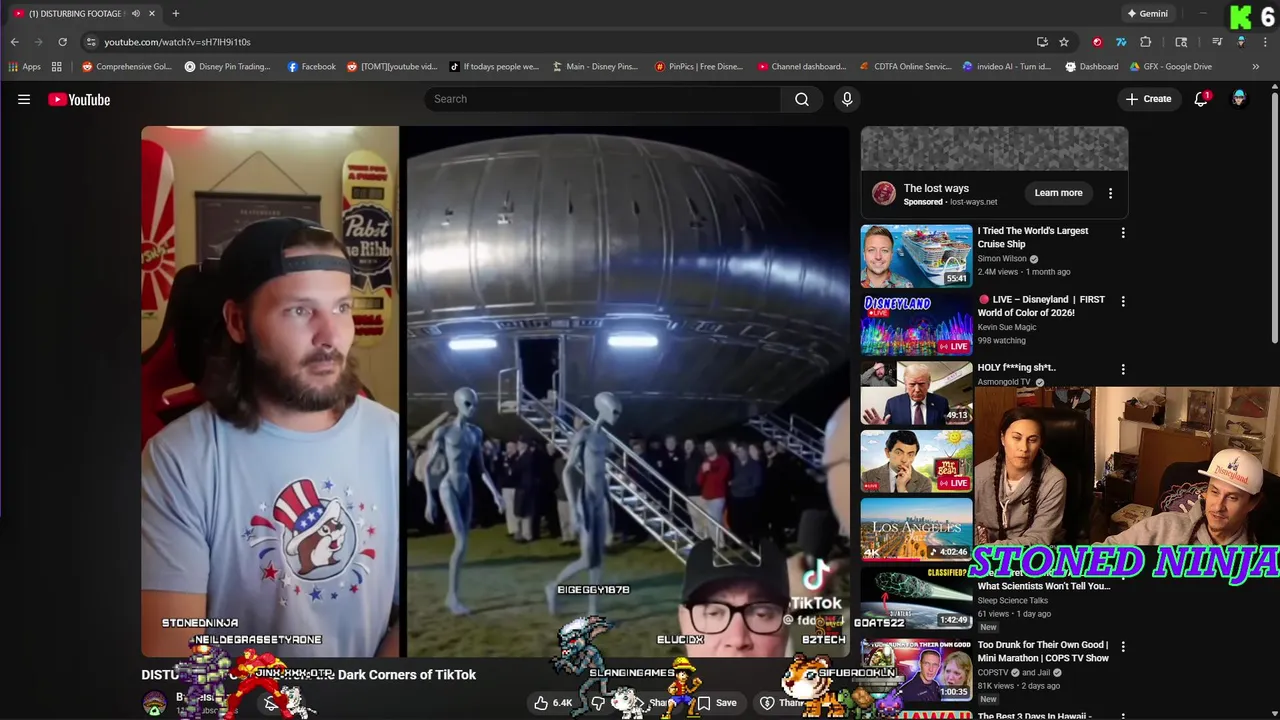Open the CDTFA Online Servic... bookmark
The width and height of the screenshot is (1280, 720).
pos(906,67)
